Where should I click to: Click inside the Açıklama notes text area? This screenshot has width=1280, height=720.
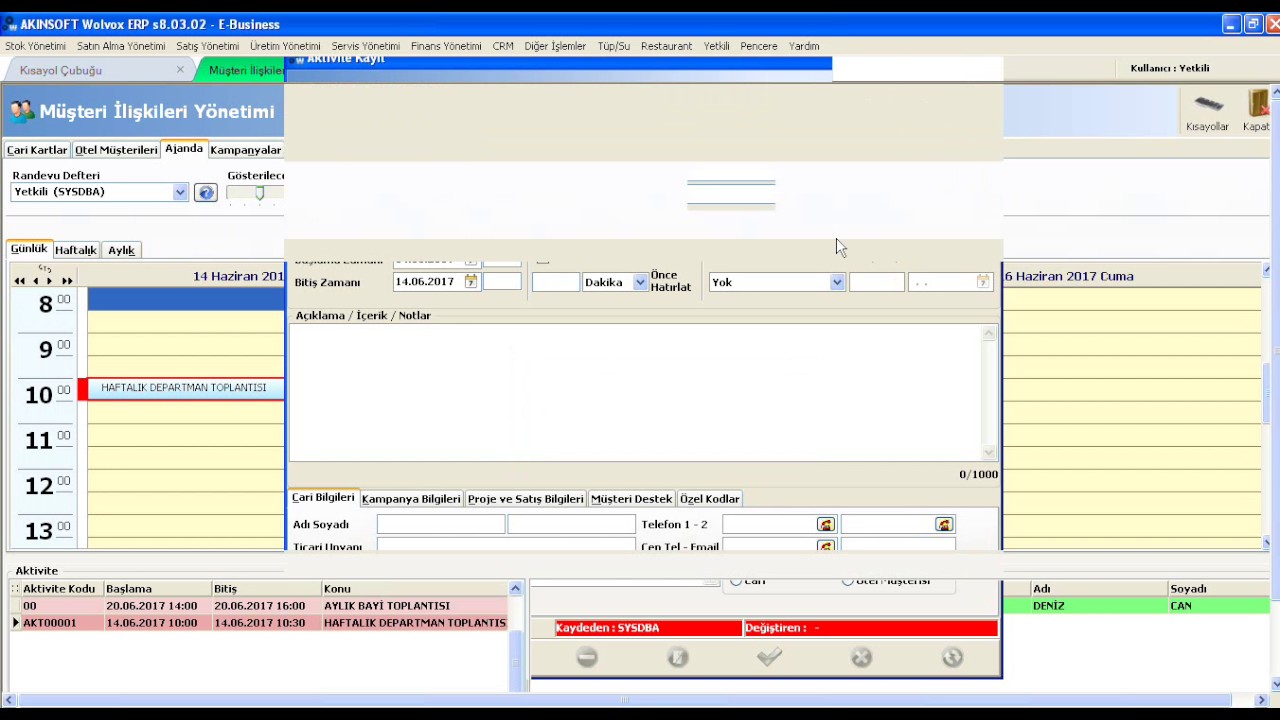pyautogui.click(x=636, y=392)
